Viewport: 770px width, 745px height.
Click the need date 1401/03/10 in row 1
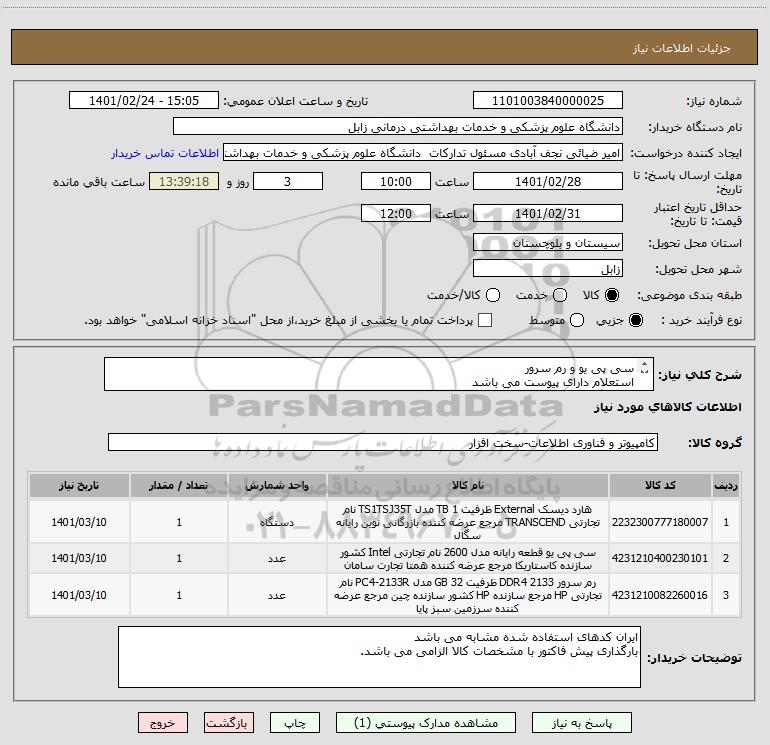pos(79,522)
